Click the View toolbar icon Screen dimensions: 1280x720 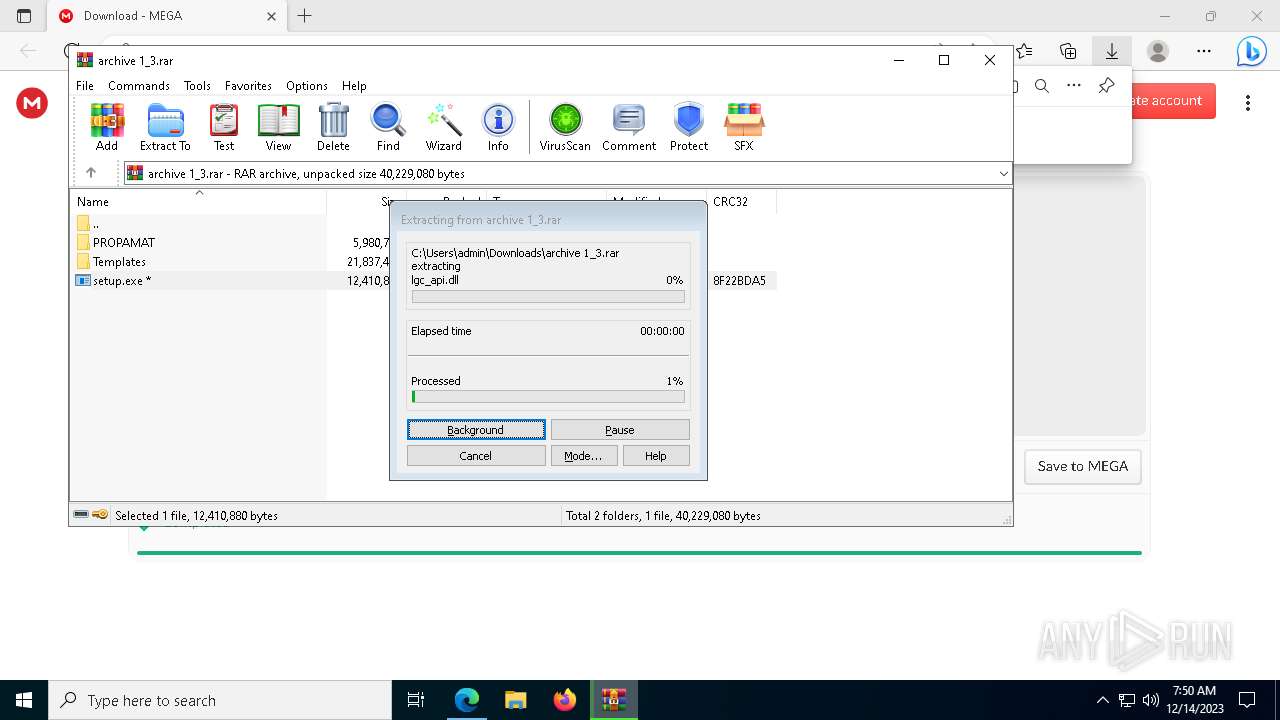pyautogui.click(x=278, y=127)
